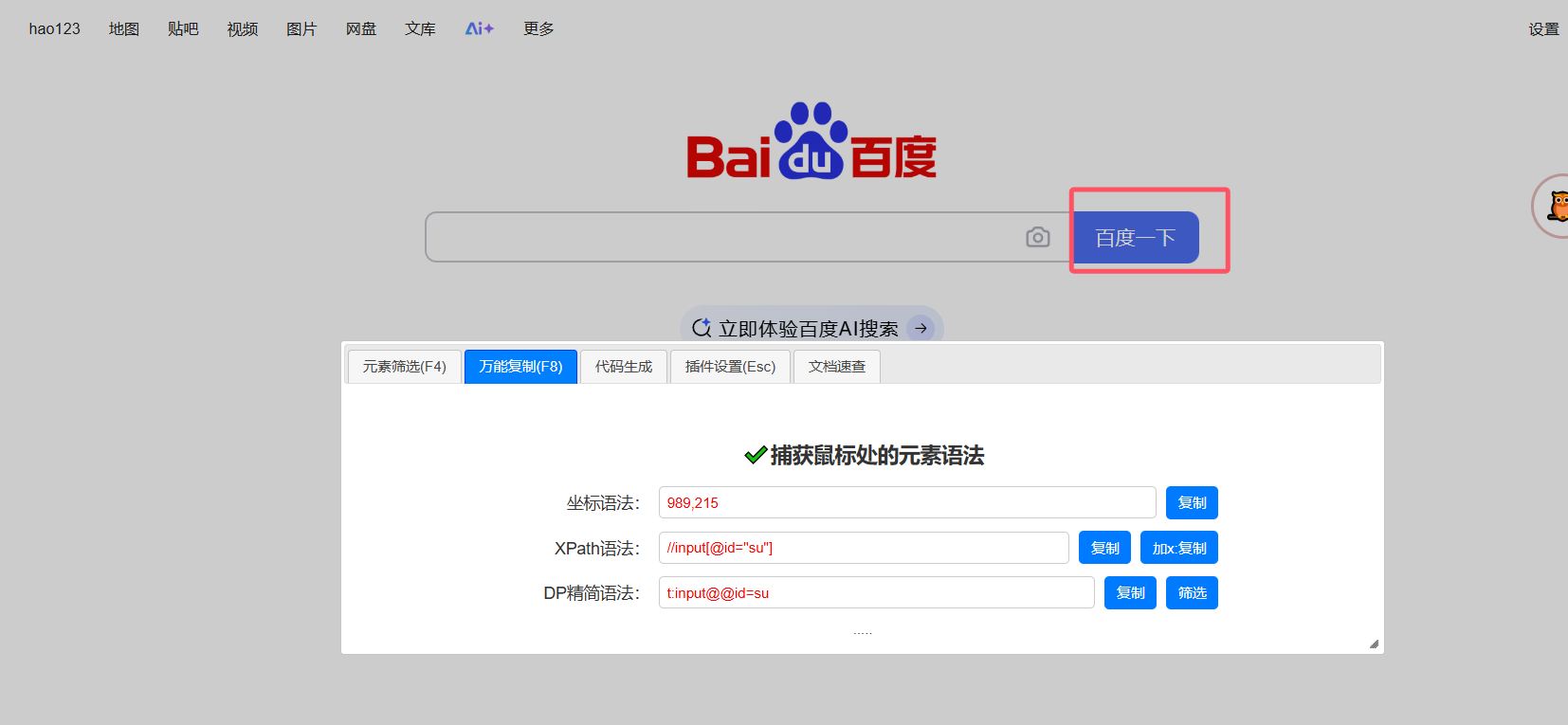Click the 百度一下 search button
Screen dimensions: 1568x725
click(1136, 237)
